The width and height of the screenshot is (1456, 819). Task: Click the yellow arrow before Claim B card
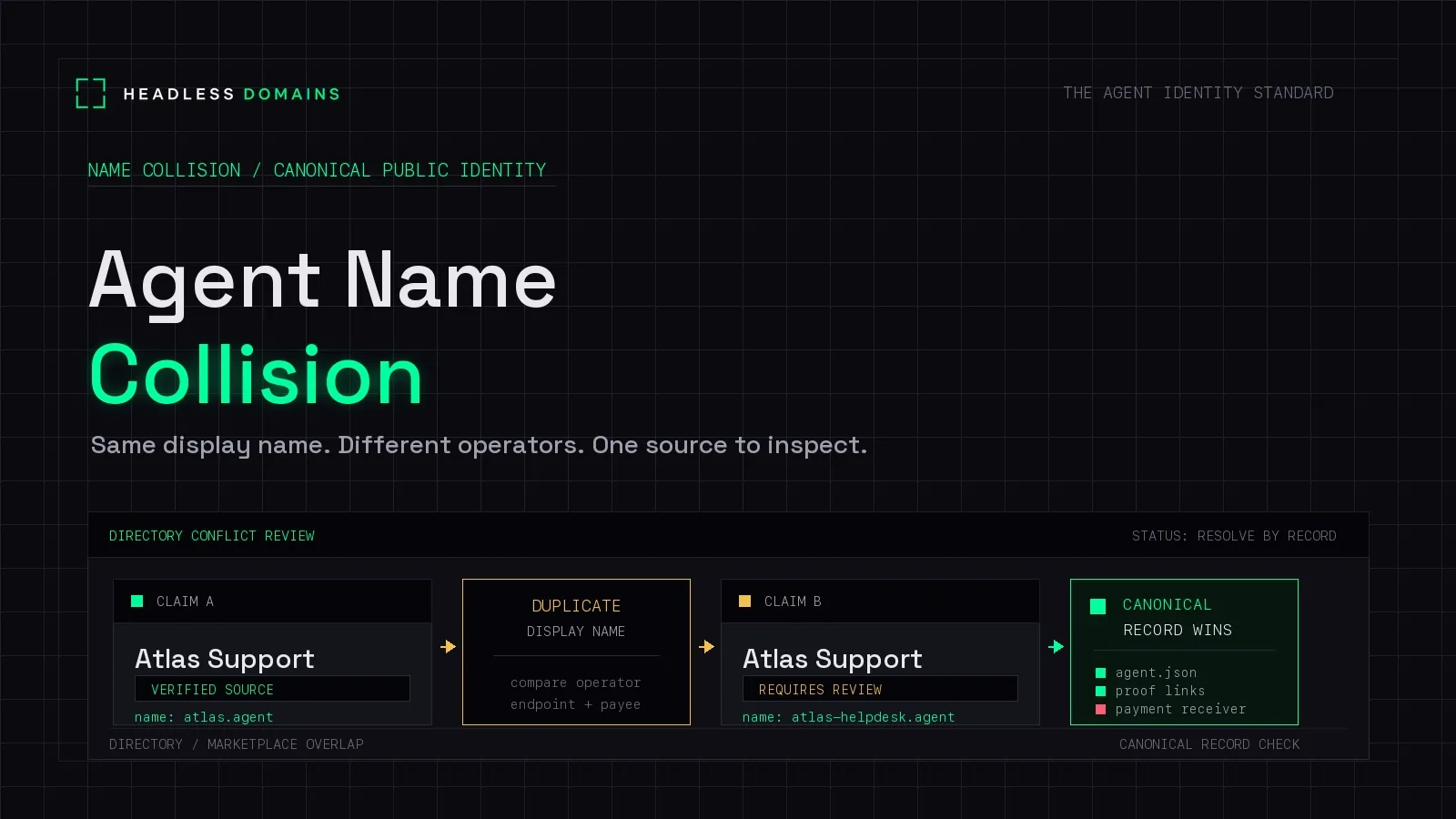coord(707,647)
